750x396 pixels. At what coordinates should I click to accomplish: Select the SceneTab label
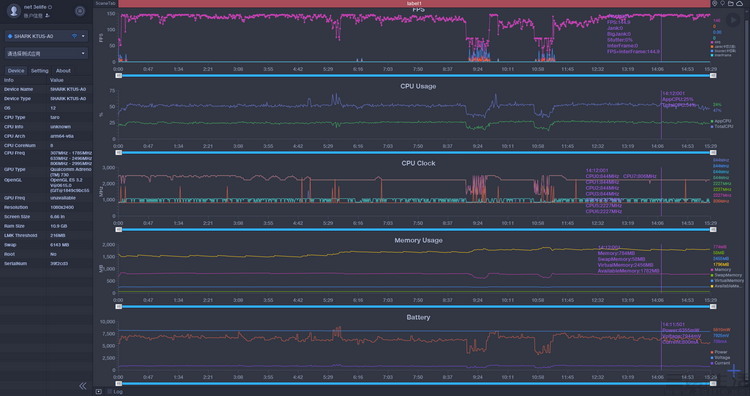(105, 3)
